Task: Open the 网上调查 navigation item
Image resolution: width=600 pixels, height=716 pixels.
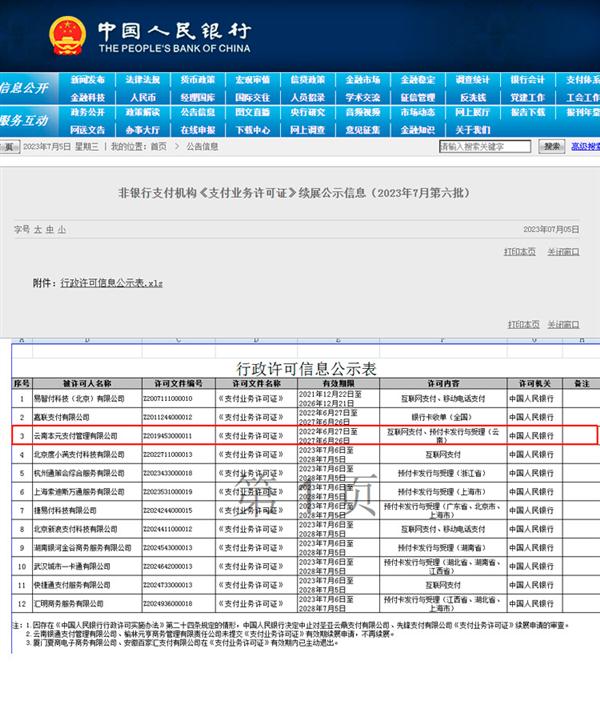Action: coord(308,130)
